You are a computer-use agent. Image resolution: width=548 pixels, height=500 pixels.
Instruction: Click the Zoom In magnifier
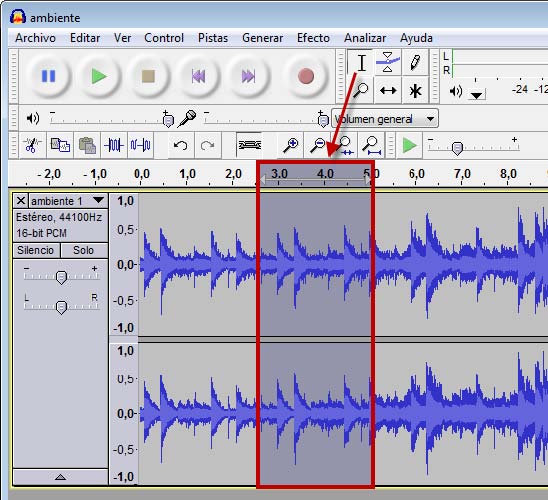point(290,145)
